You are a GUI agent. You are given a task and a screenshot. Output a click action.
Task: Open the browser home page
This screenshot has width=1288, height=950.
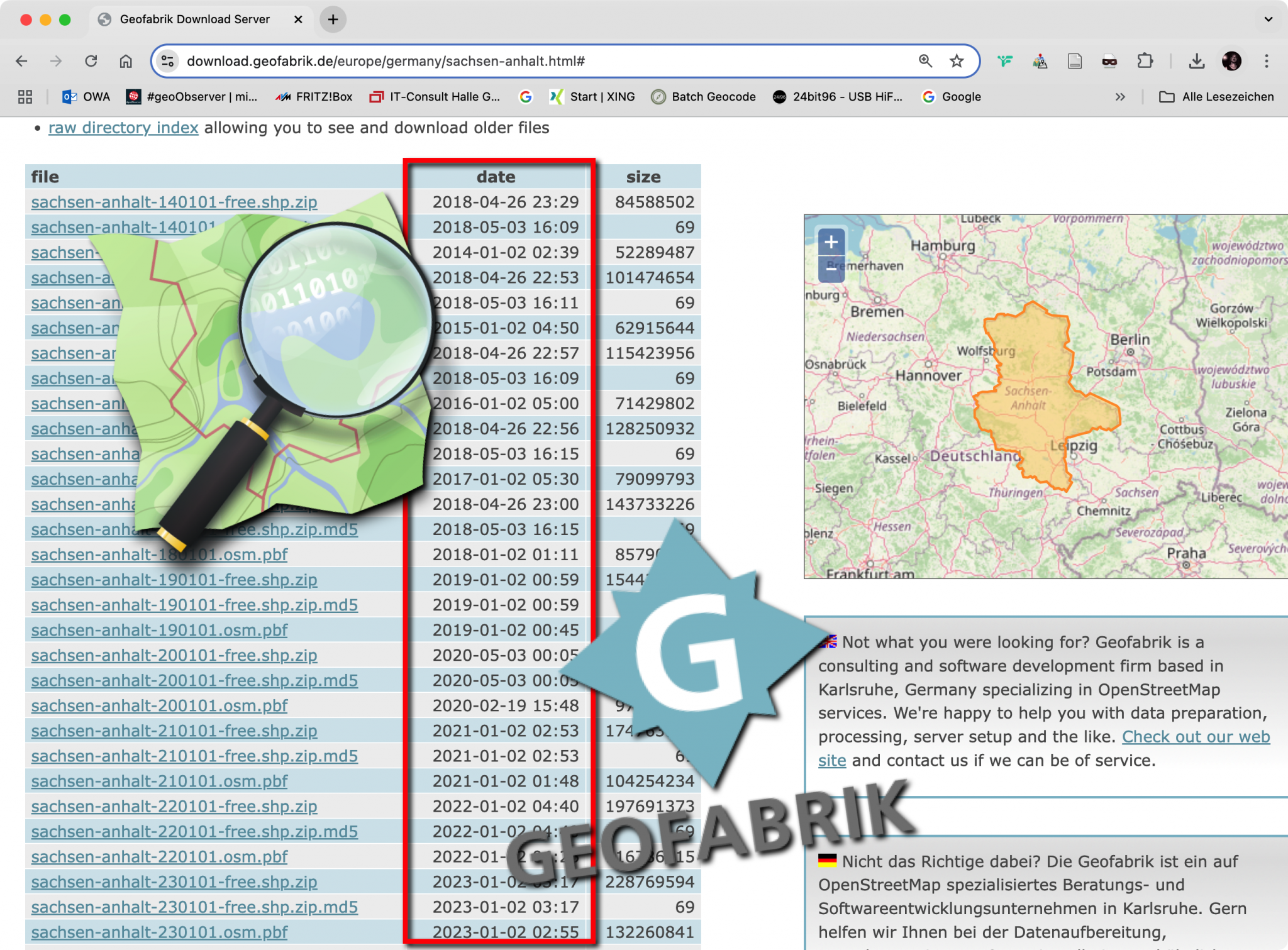(x=126, y=61)
